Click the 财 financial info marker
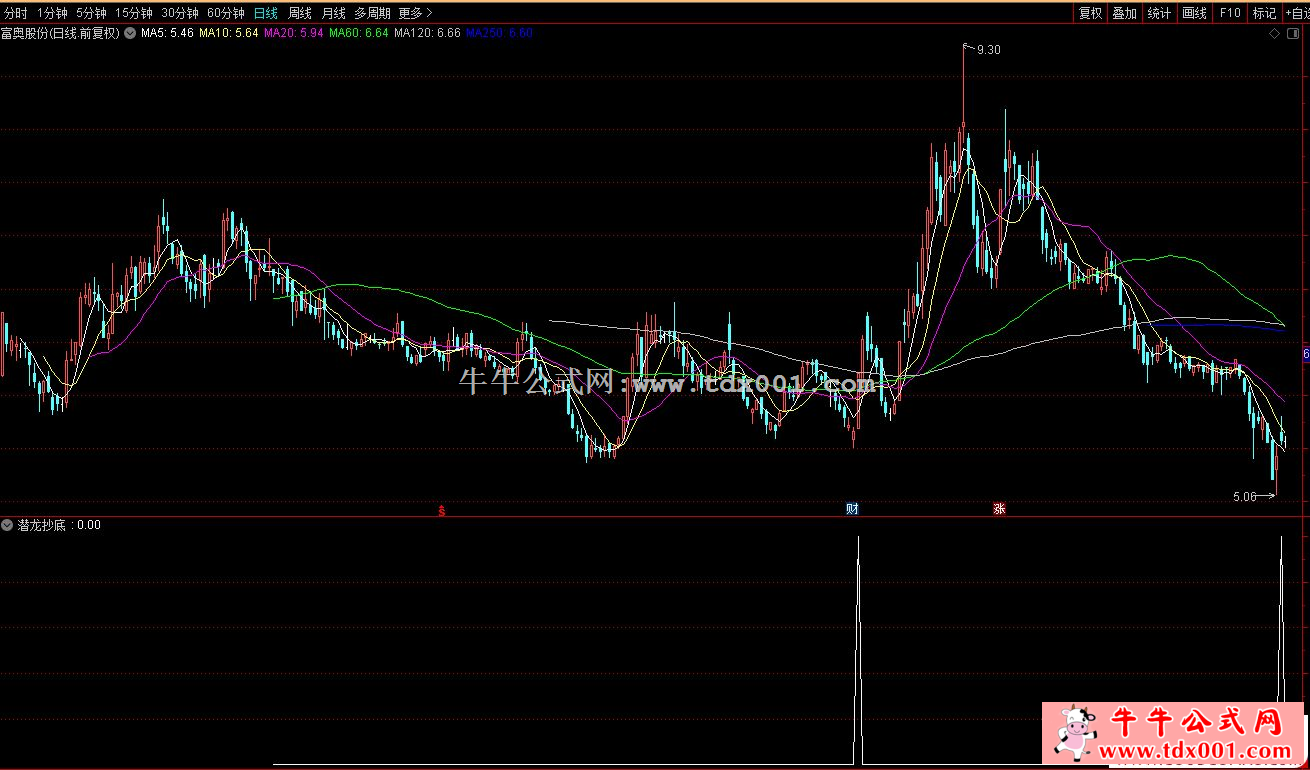This screenshot has height=770, width=1310. tap(852, 508)
